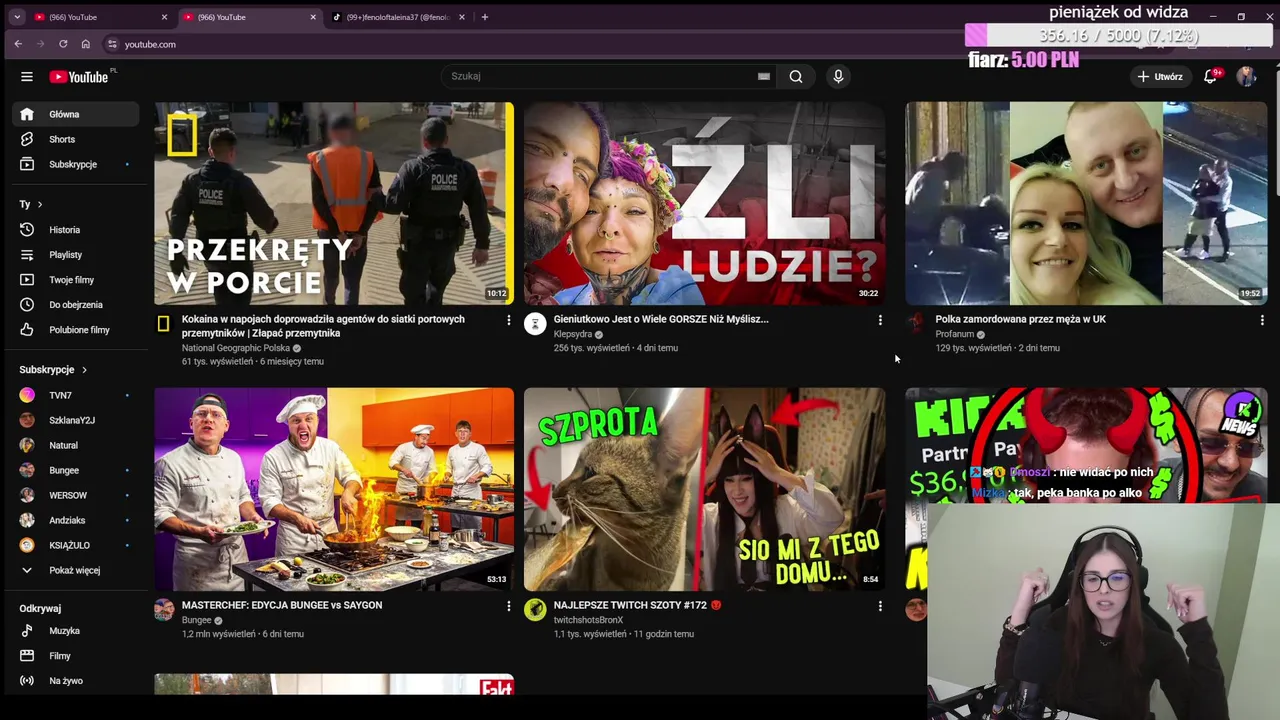Open Na żywo live section
1280x720 pixels.
[77, 681]
